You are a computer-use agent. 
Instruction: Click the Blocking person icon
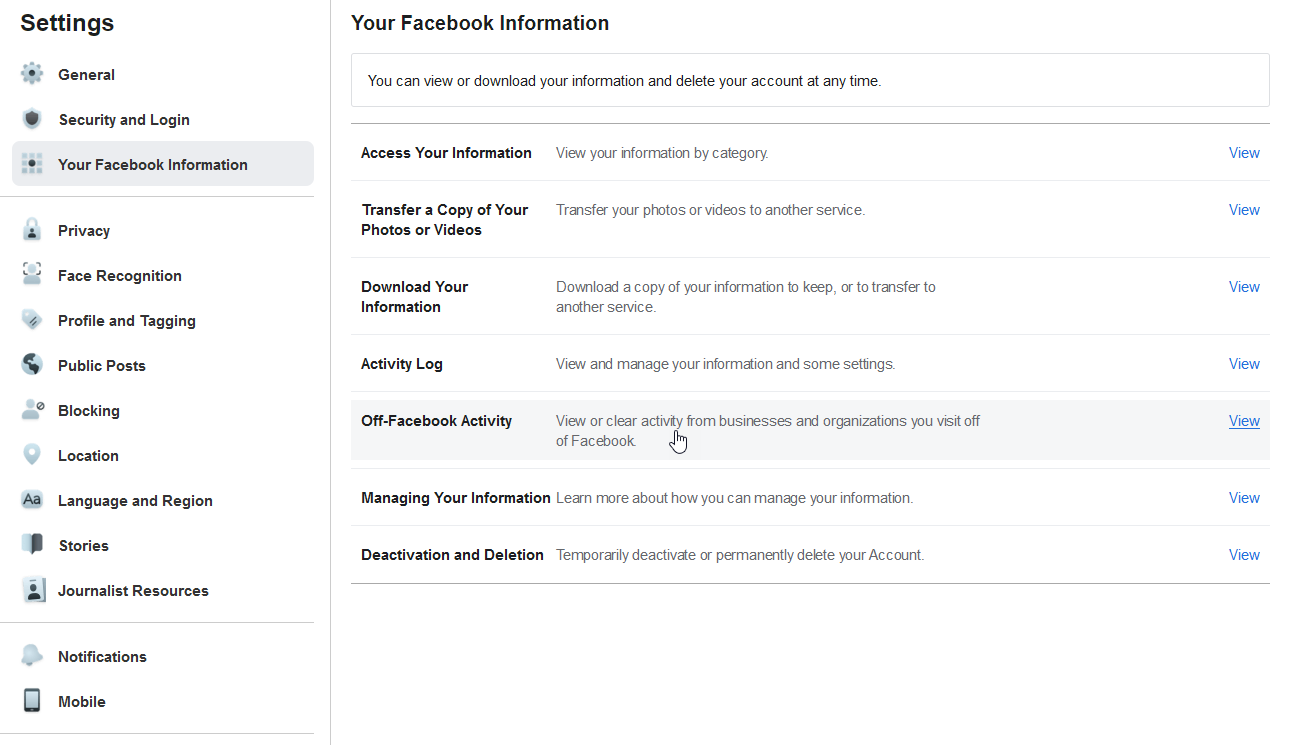click(32, 410)
